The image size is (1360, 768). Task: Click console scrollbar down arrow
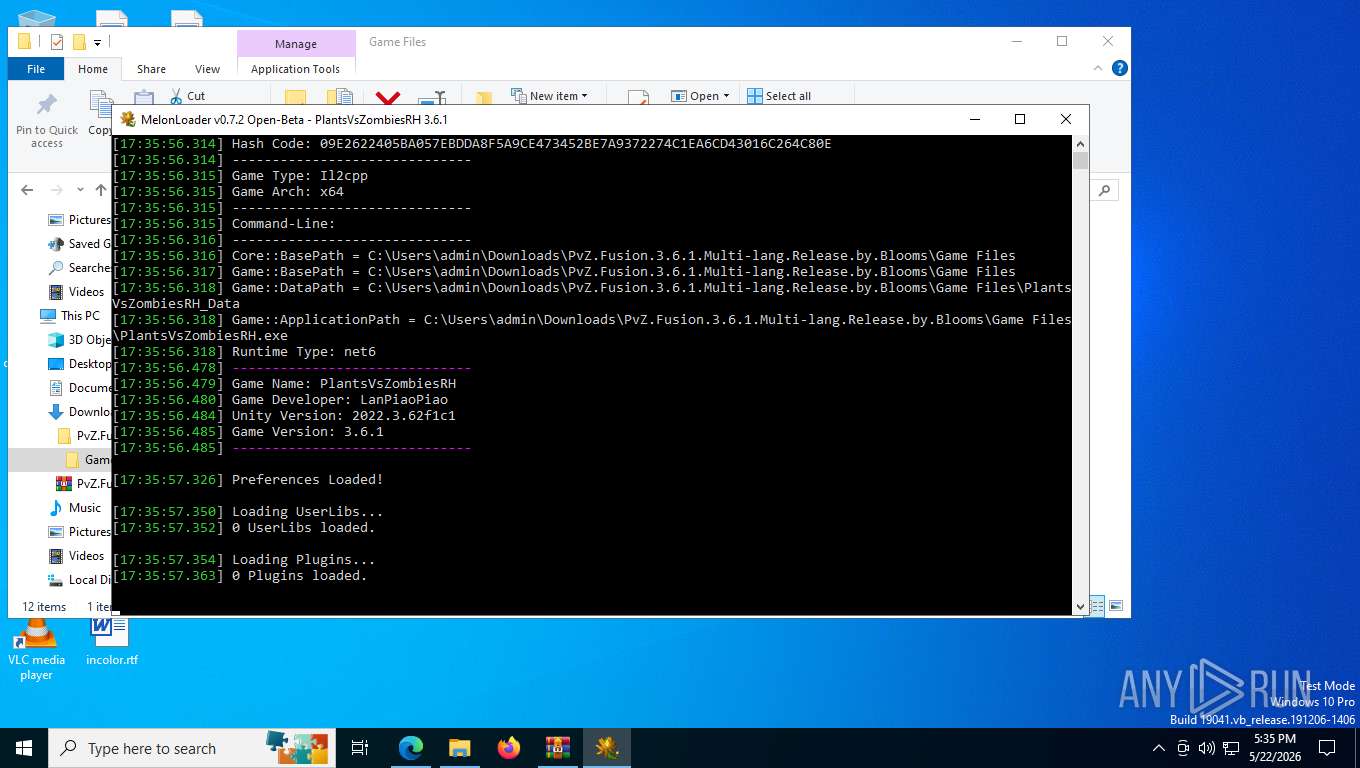pyautogui.click(x=1080, y=607)
